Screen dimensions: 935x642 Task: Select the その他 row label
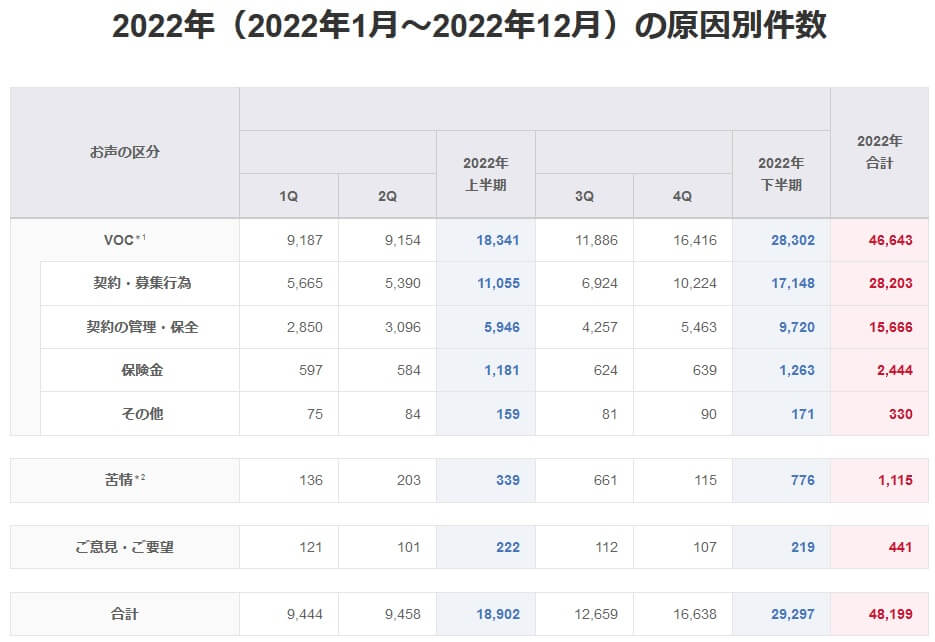coord(142,414)
